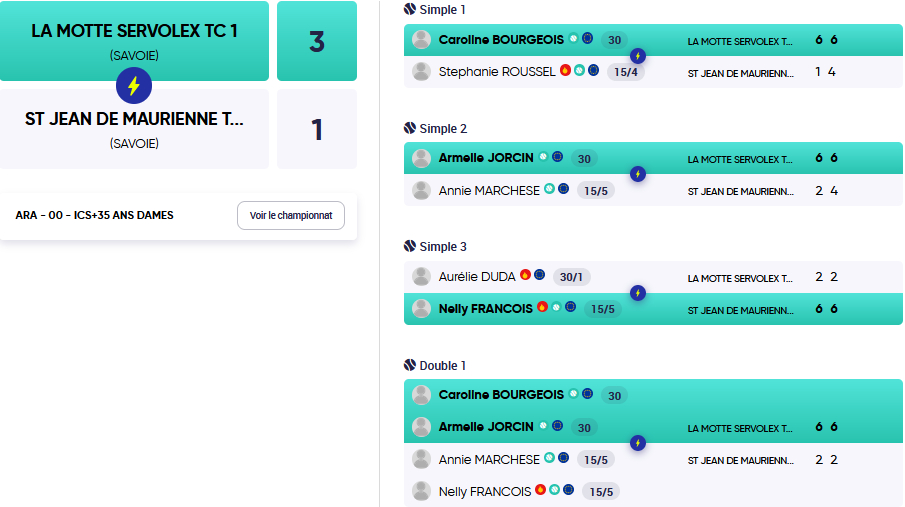
Task: Click the 30/1 ranking badge of Aurélie DUDA
Action: coord(571,277)
